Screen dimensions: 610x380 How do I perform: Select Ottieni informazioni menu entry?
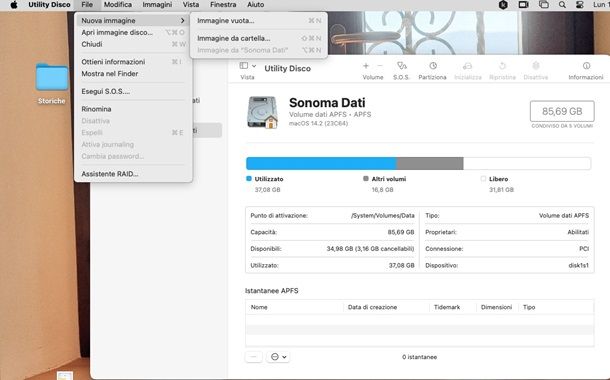click(133, 62)
